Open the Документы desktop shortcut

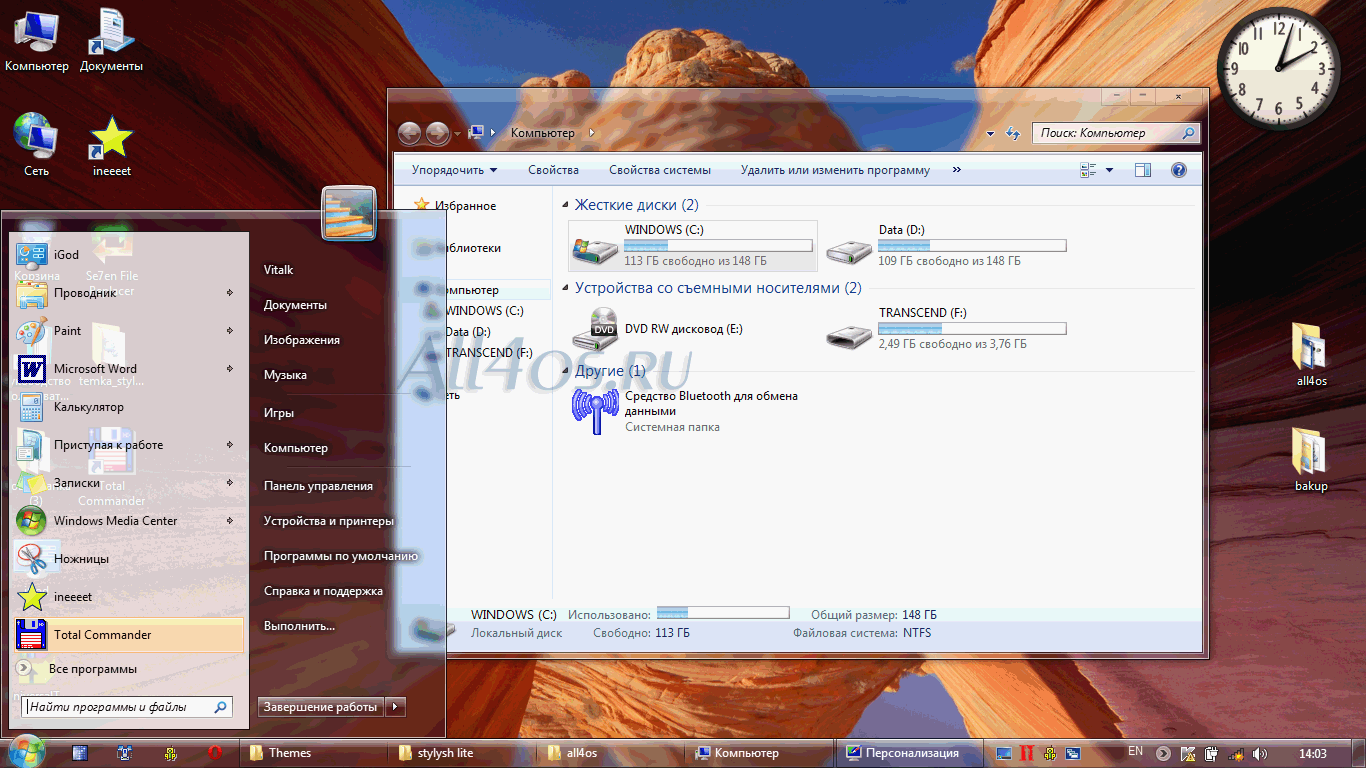pos(111,40)
